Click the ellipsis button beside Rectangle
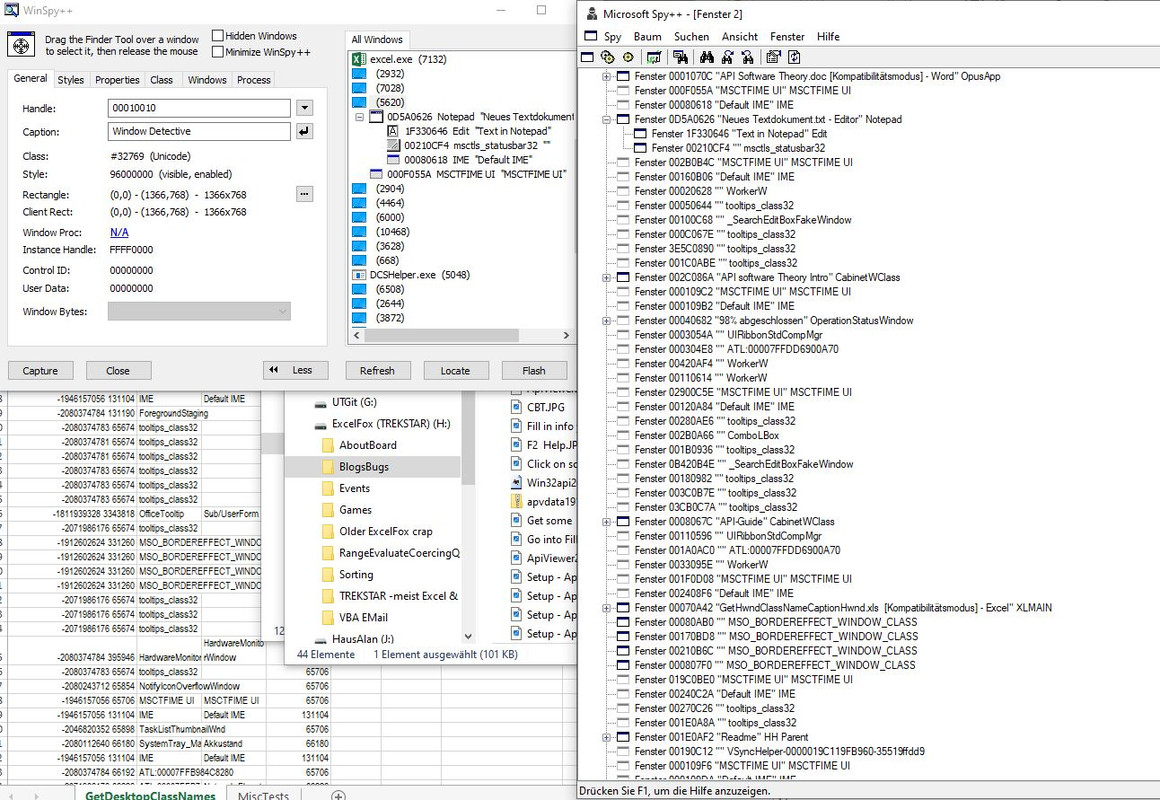 tap(304, 194)
